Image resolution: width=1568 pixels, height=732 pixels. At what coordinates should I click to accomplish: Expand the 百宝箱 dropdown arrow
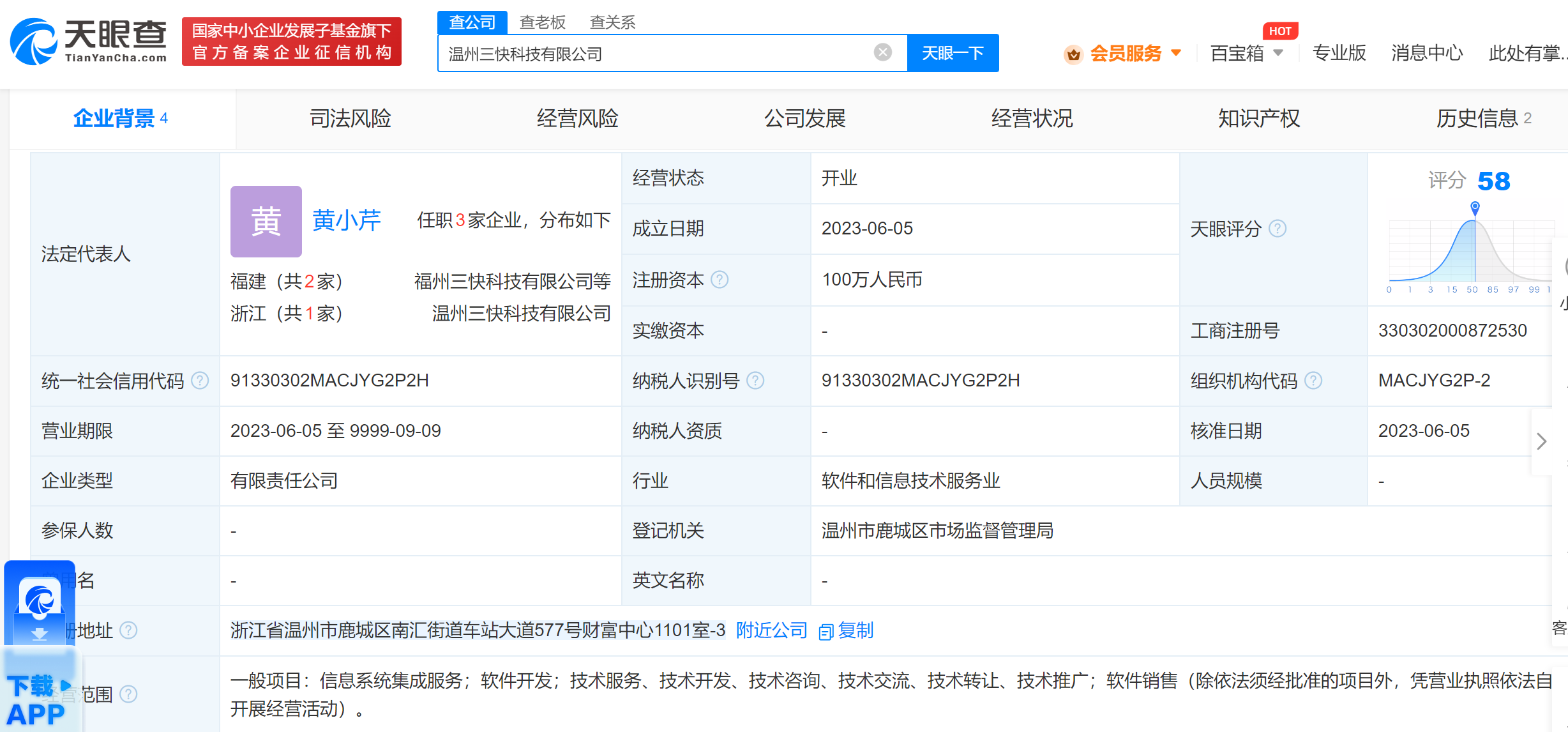[1278, 53]
